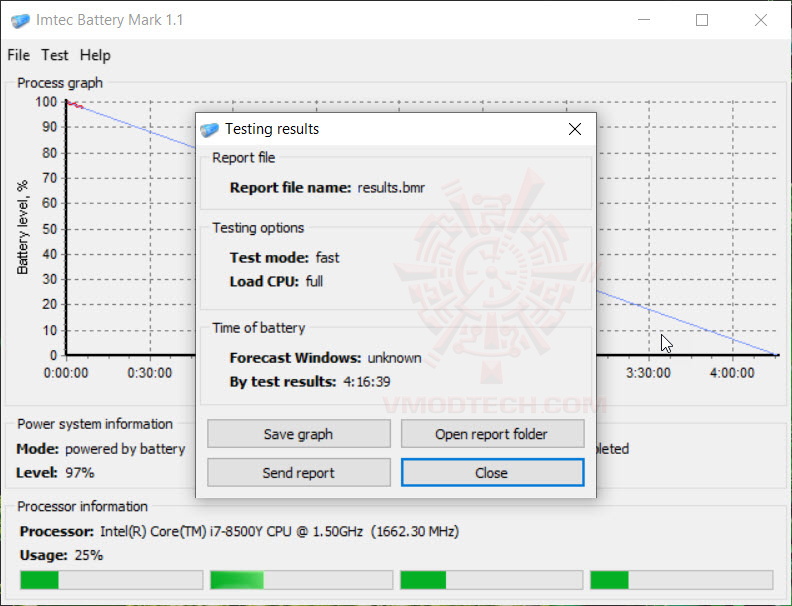Click the Process graph group label
The height and width of the screenshot is (606, 792).
pos(60,83)
